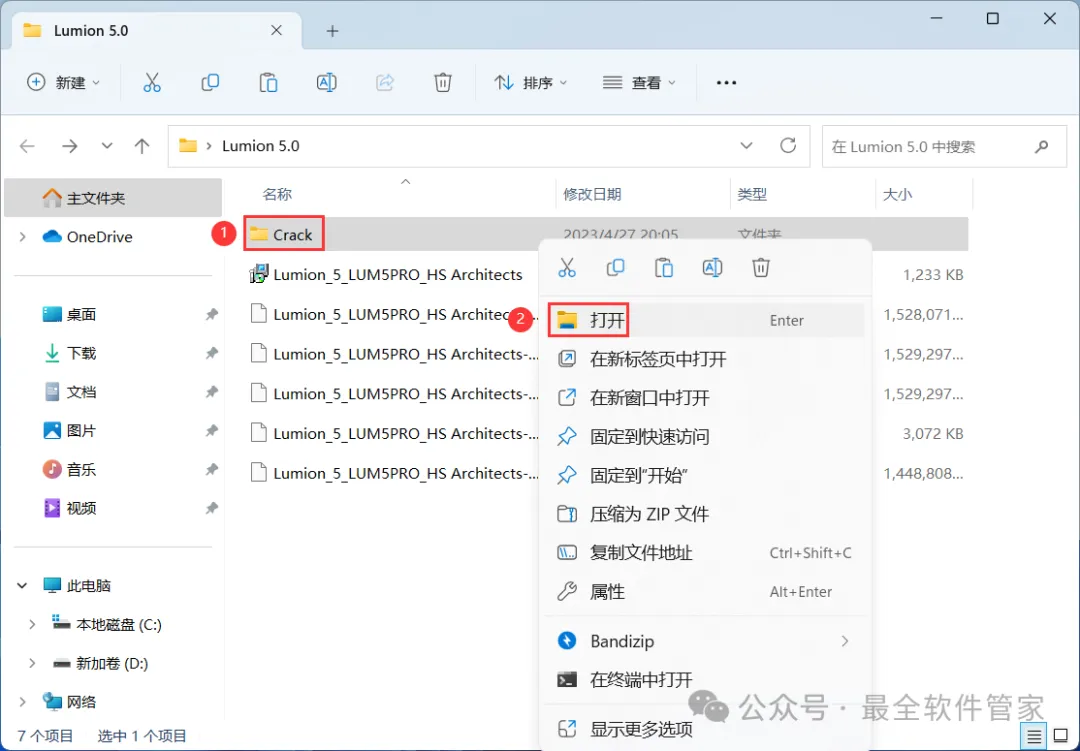Choose 在新标签页中打开
1080x751 pixels.
(705, 359)
